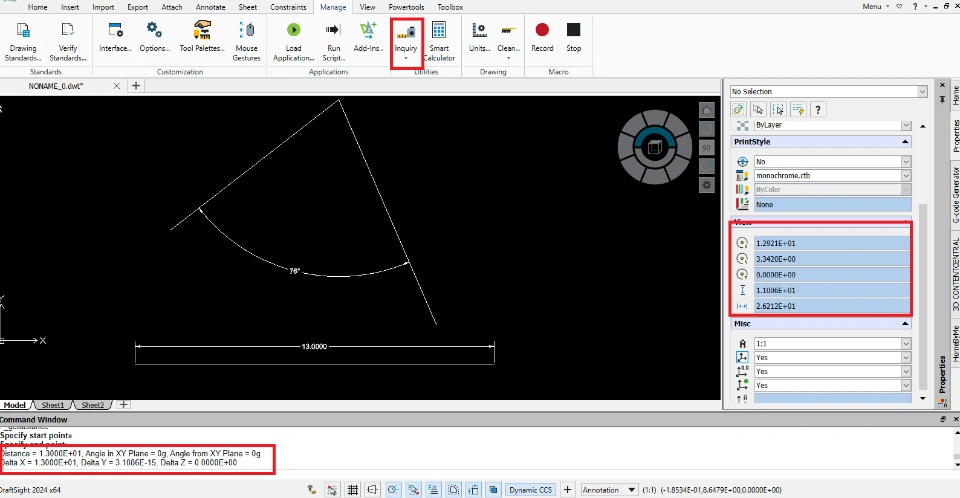Switch to the Insert ribbon tab
The height and width of the screenshot is (498, 960).
pyautogui.click(x=70, y=7)
